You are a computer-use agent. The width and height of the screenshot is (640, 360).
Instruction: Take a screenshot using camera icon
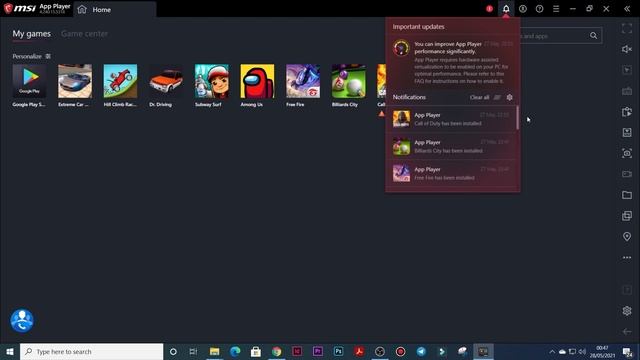627,153
